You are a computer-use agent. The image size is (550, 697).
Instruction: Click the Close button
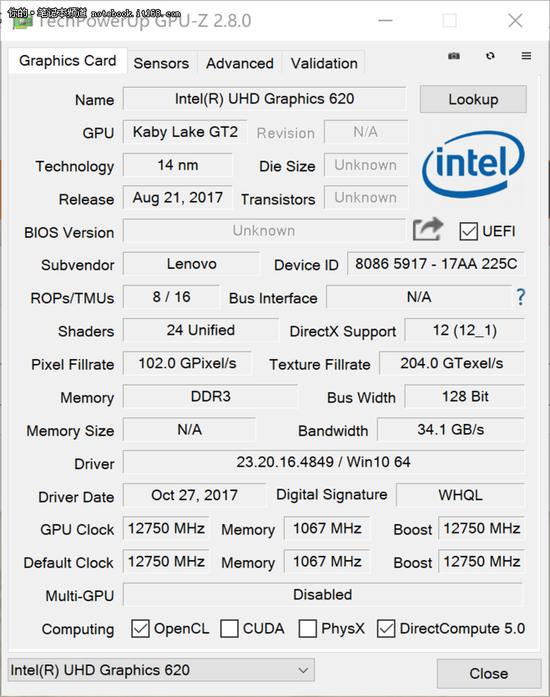pyautogui.click(x=489, y=673)
